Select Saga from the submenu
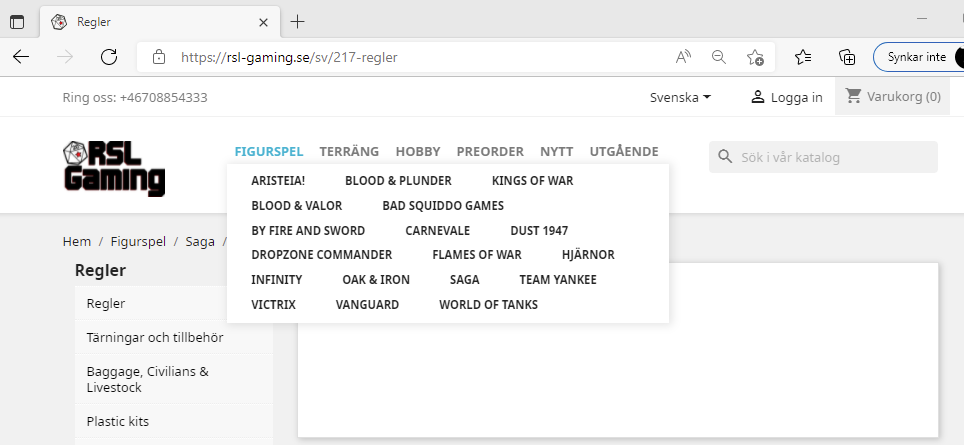The image size is (964, 445). click(x=465, y=280)
